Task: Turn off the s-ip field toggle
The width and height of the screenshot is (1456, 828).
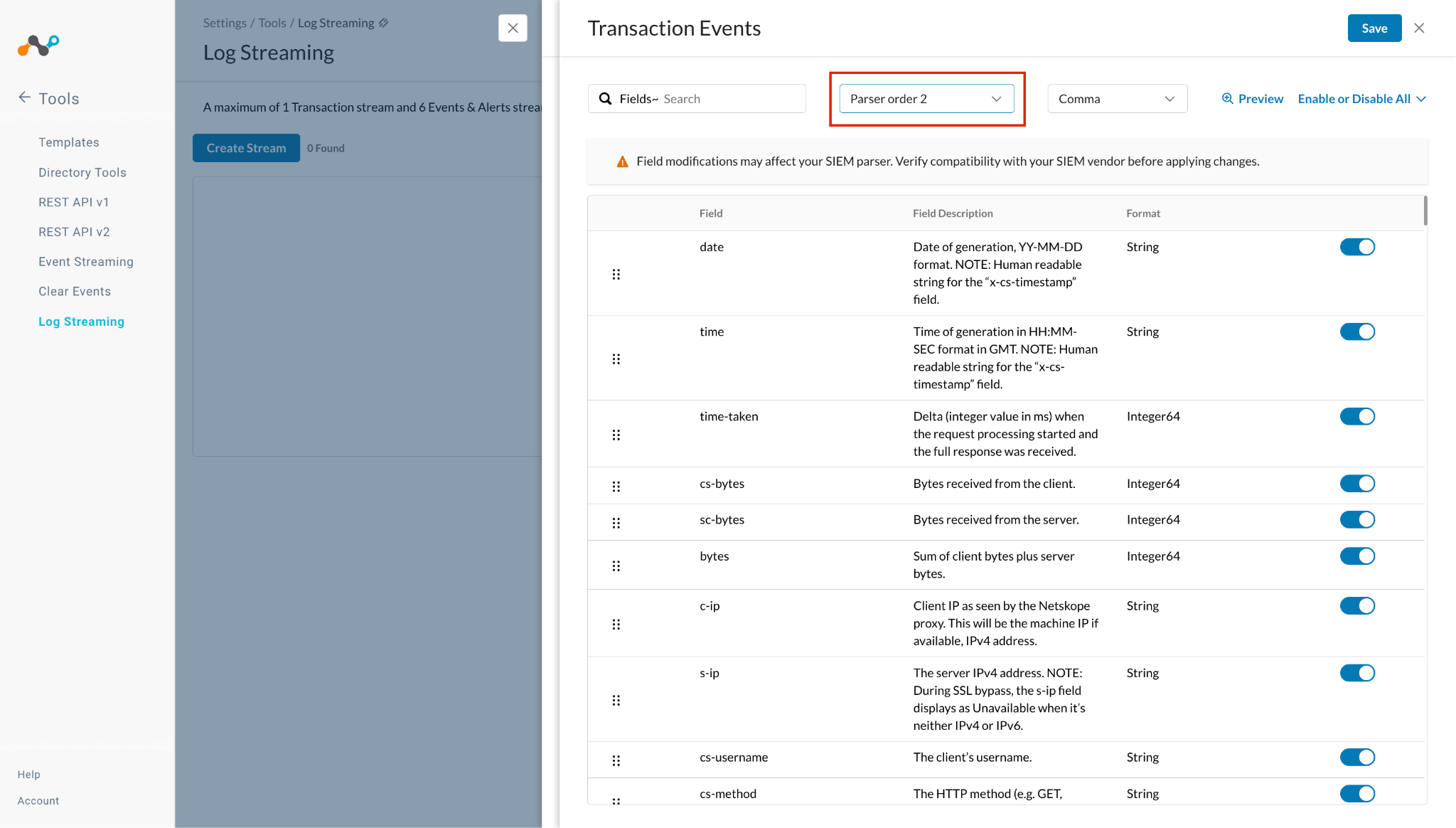Action: pyautogui.click(x=1357, y=673)
